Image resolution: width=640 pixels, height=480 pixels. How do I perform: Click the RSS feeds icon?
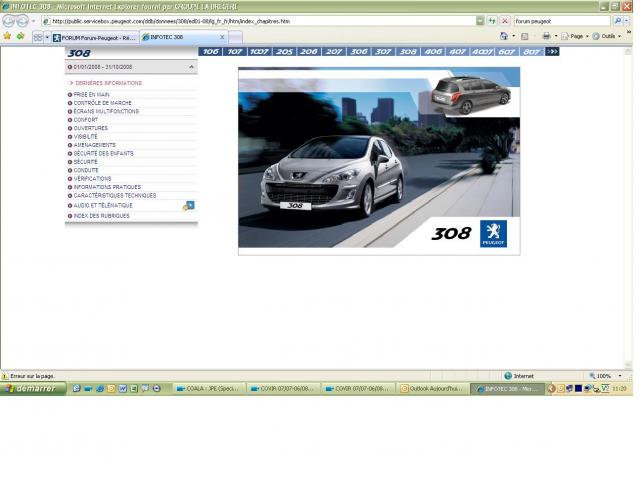(525, 37)
